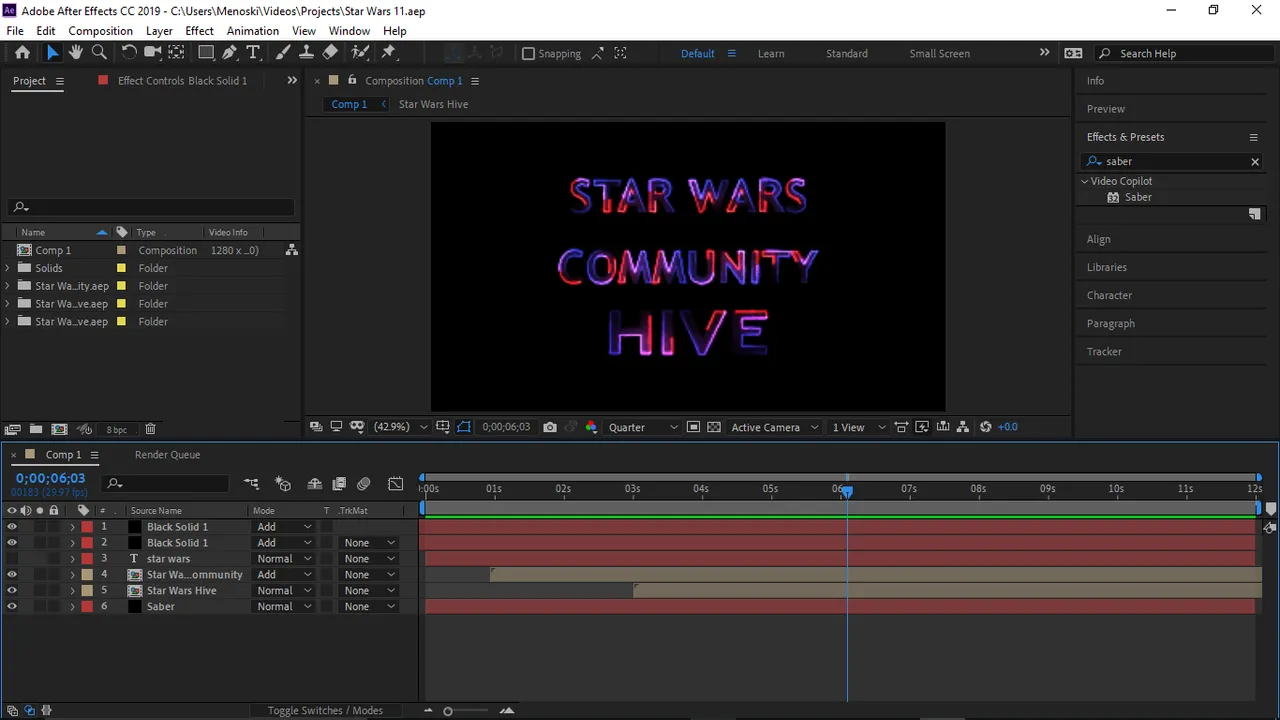Open the Quarter resolution dropdown
Screen dimensions: 1280x720
tap(643, 427)
